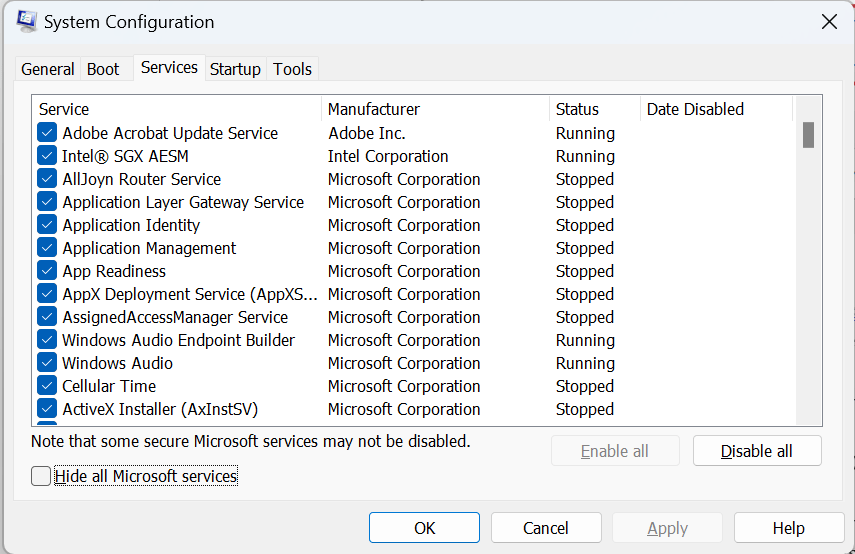Uncheck the Intel SGX AESM checkbox
The width and height of the screenshot is (855, 554).
click(x=47, y=155)
